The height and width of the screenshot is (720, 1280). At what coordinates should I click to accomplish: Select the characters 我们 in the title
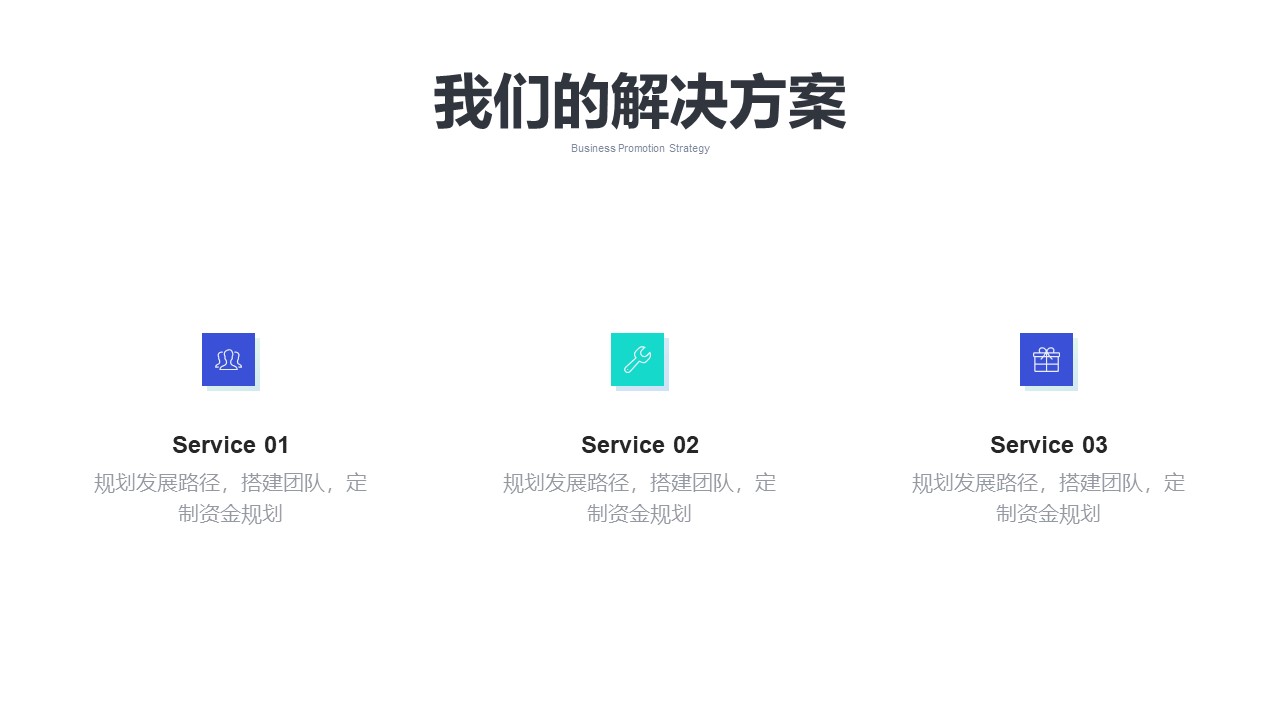[492, 102]
